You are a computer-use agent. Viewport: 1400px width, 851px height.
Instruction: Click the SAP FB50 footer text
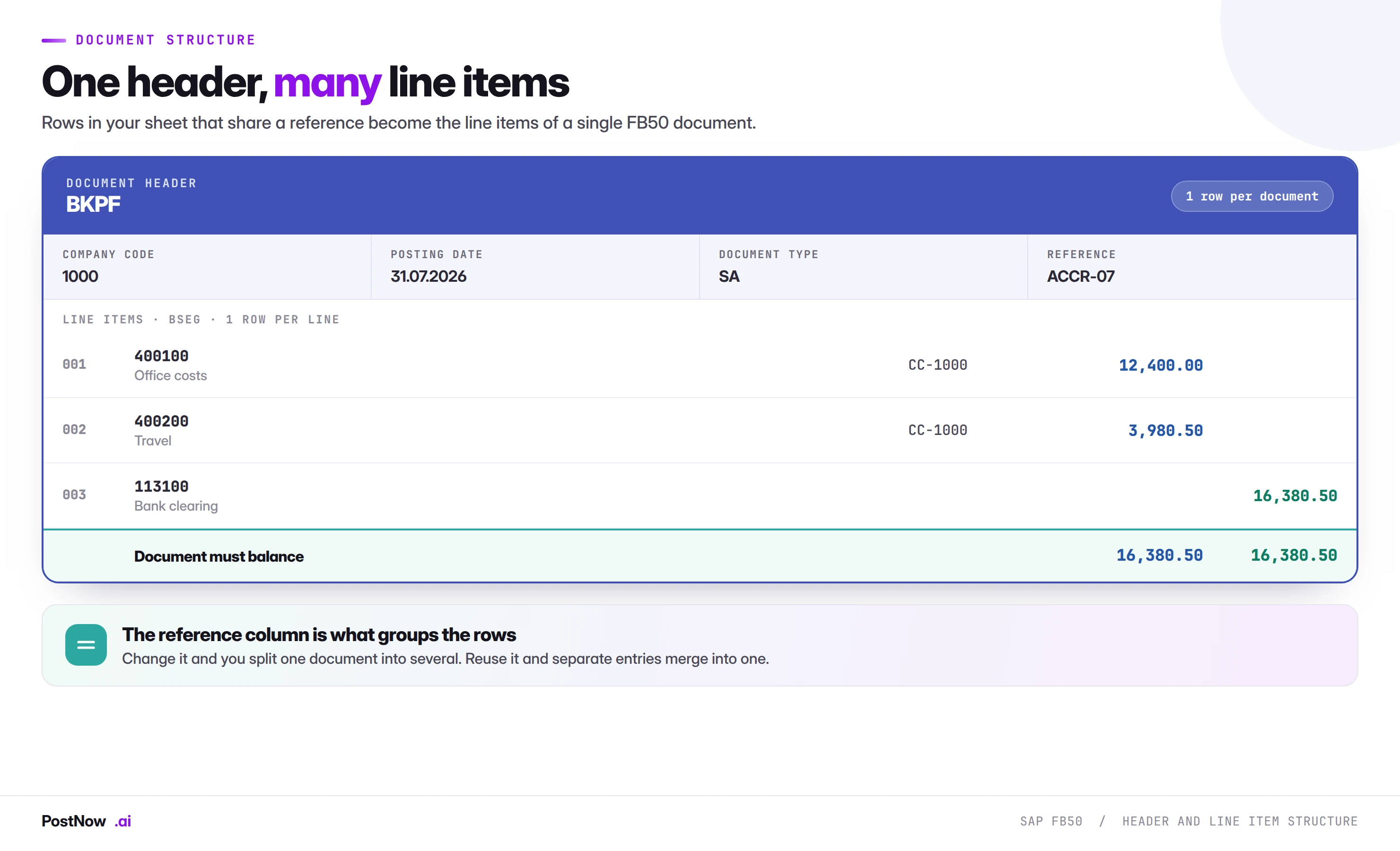(1051, 822)
